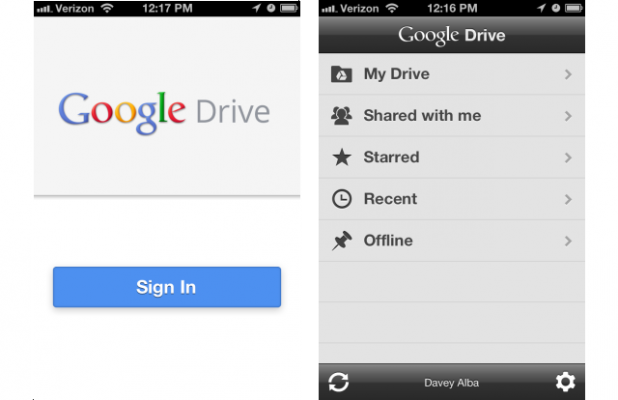Click the refresh sync icon
Image resolution: width=618 pixels, height=400 pixels.
click(339, 382)
